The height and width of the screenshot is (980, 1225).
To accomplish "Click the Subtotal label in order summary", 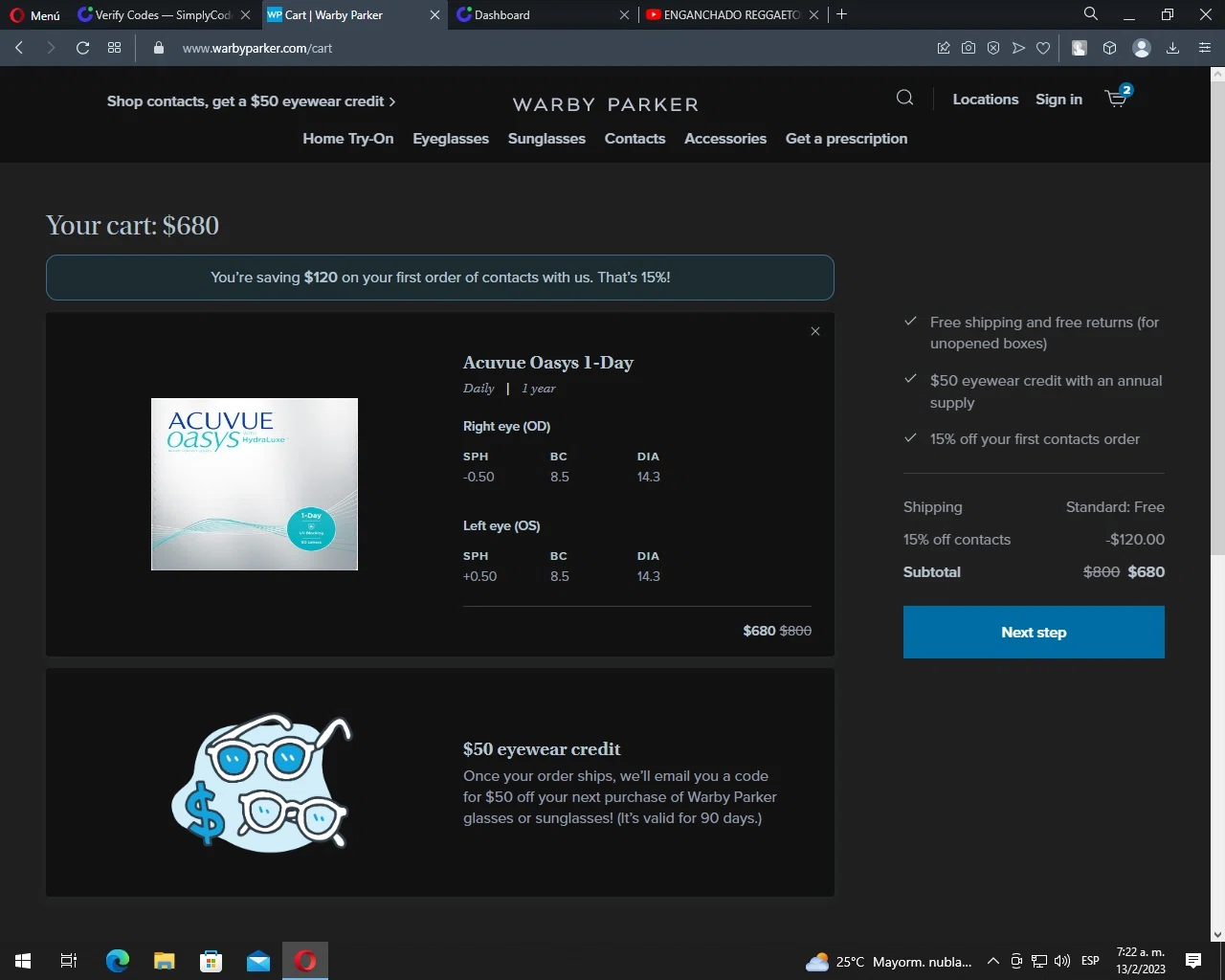I will pyautogui.click(x=932, y=572).
